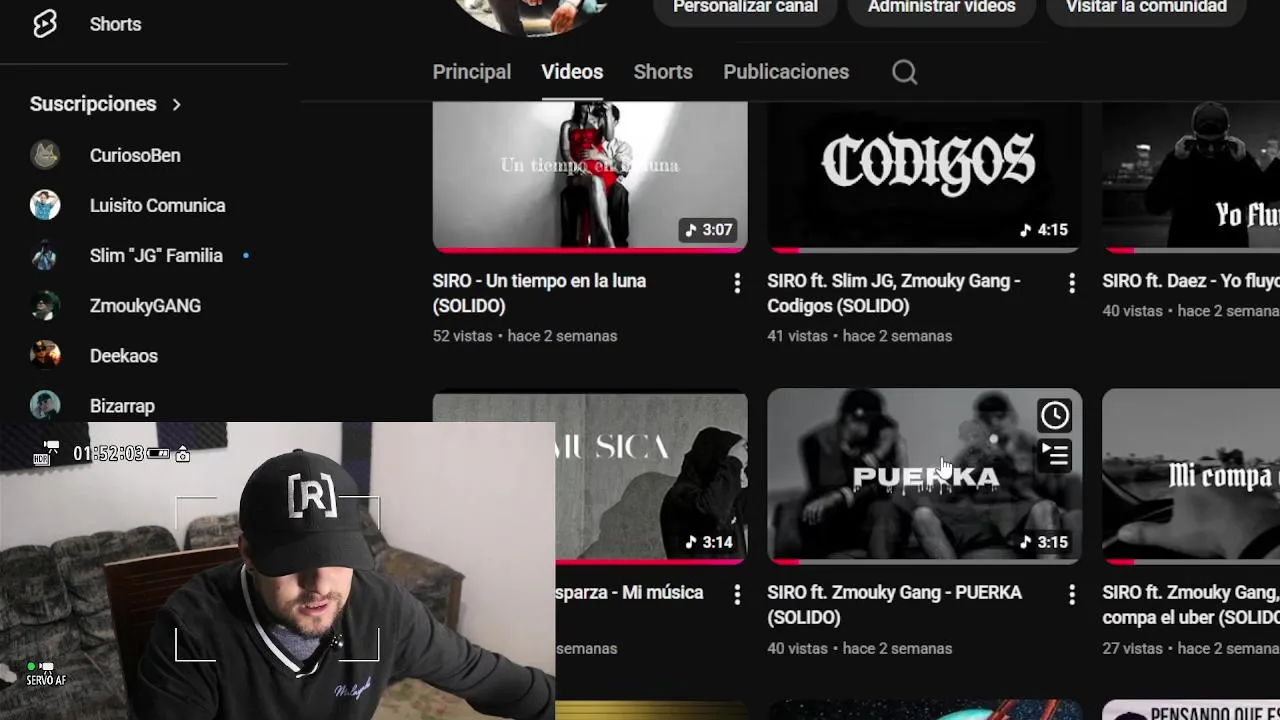Image resolution: width=1280 pixels, height=720 pixels.
Task: Open the PUERKA video thumbnail
Action: click(924, 476)
